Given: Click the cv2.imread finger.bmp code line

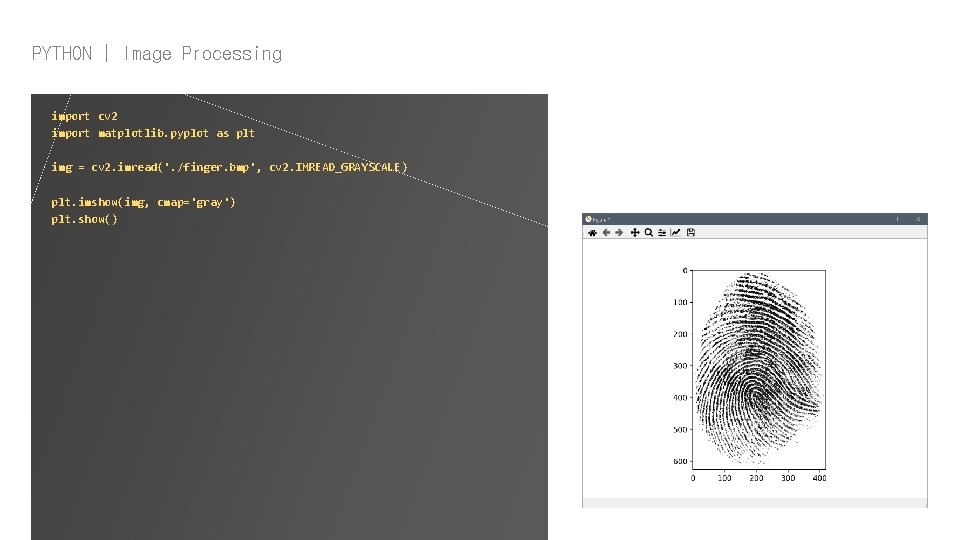Looking at the screenshot, I should point(229,167).
